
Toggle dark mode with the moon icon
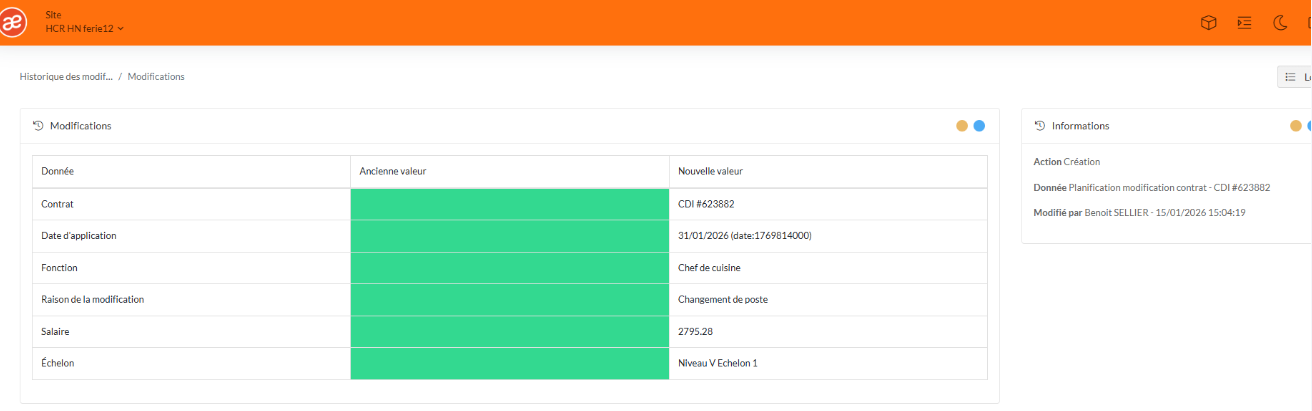(x=1279, y=23)
